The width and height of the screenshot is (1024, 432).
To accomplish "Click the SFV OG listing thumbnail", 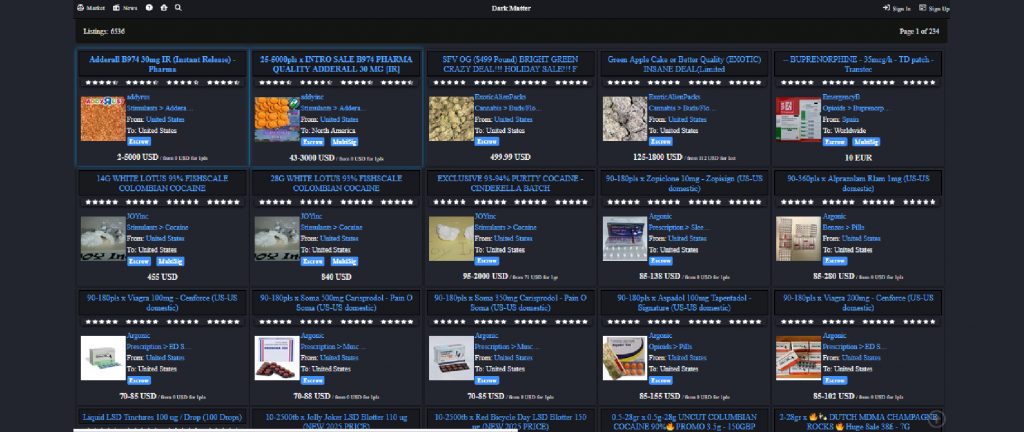I will click(x=451, y=119).
